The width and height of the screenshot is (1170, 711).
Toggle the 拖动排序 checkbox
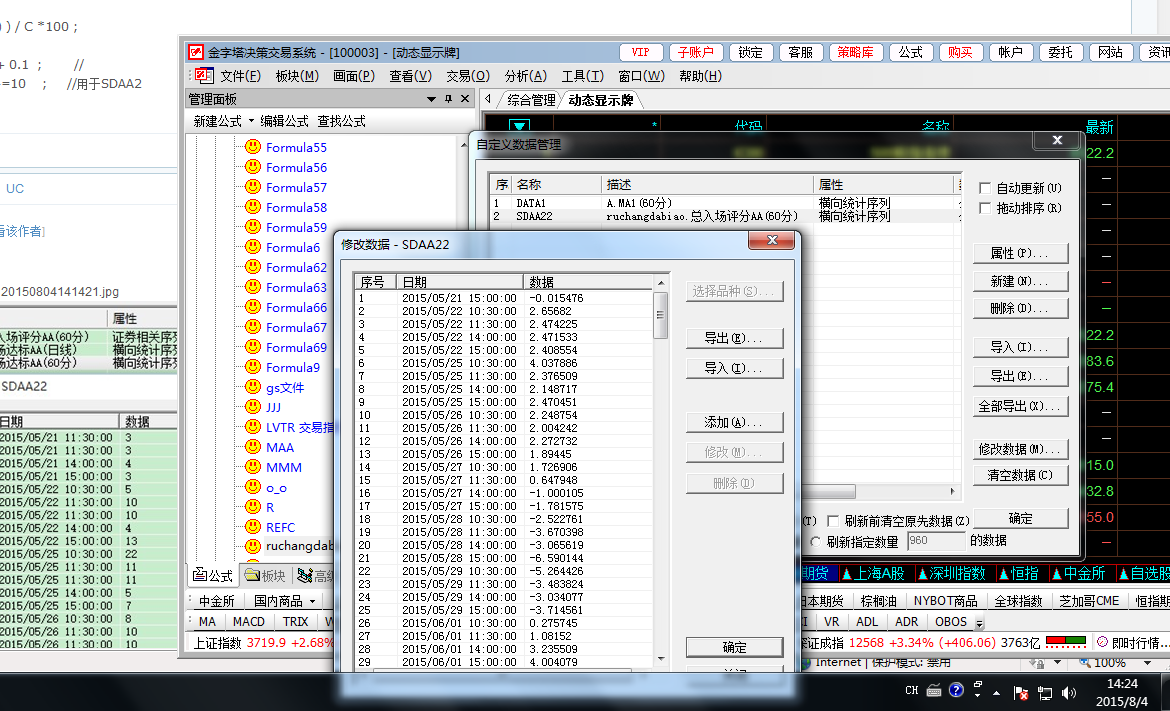pos(985,208)
